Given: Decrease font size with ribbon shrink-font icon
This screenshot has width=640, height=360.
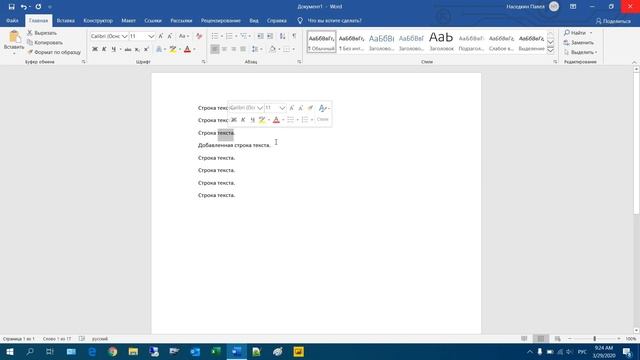Looking at the screenshot, I should coord(170,36).
